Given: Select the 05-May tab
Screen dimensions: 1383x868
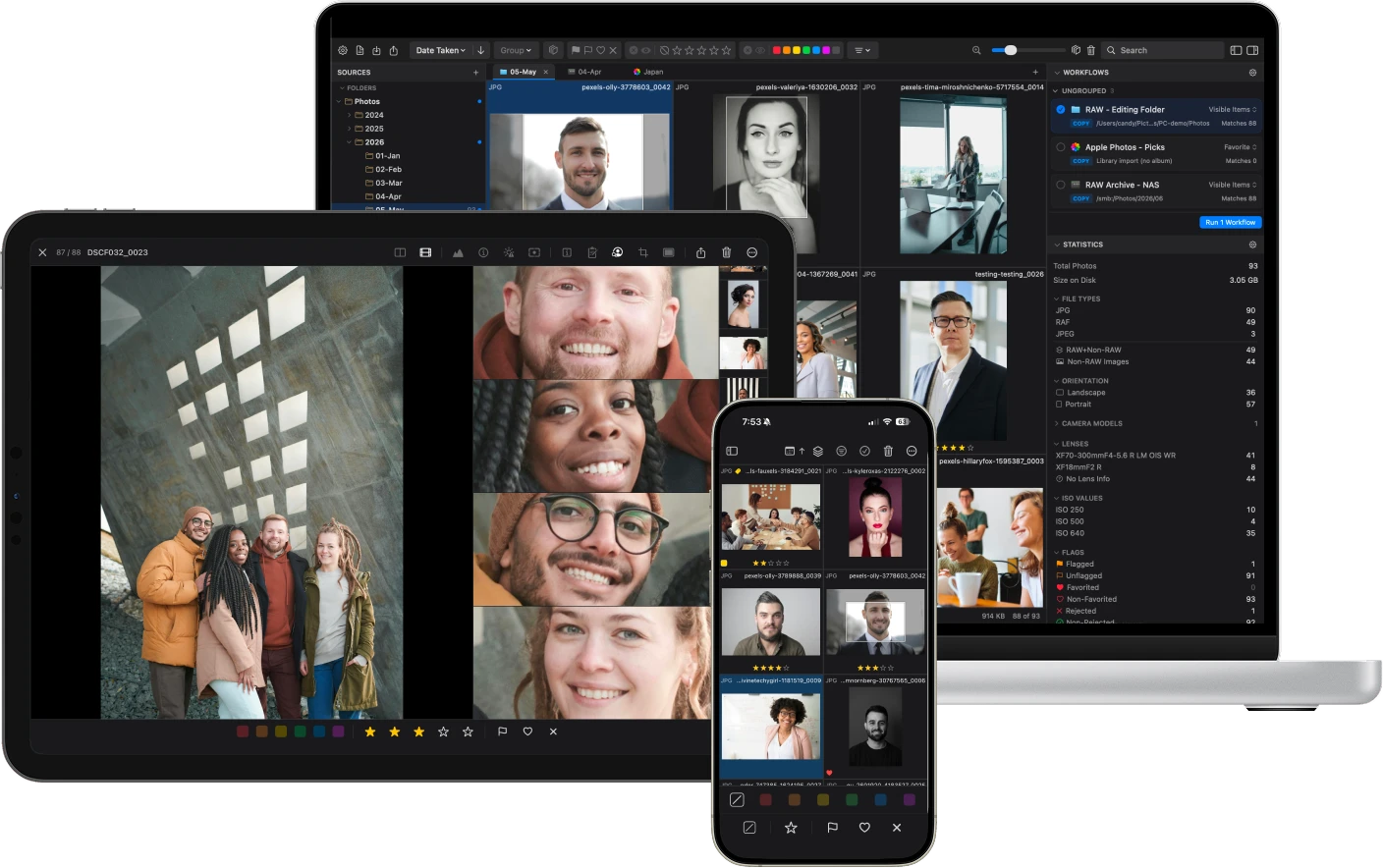Looking at the screenshot, I should [x=524, y=72].
